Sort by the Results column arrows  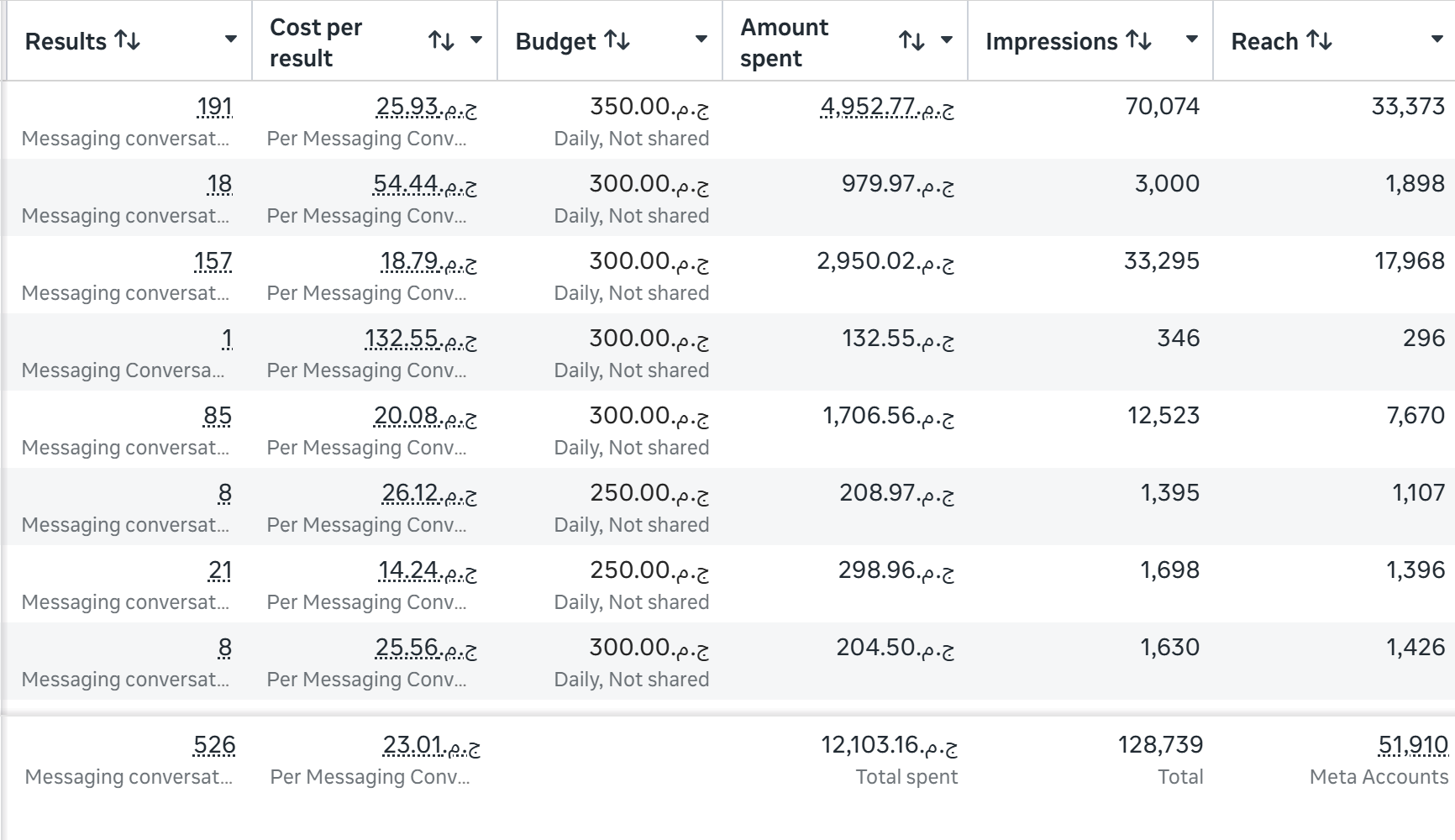[127, 40]
